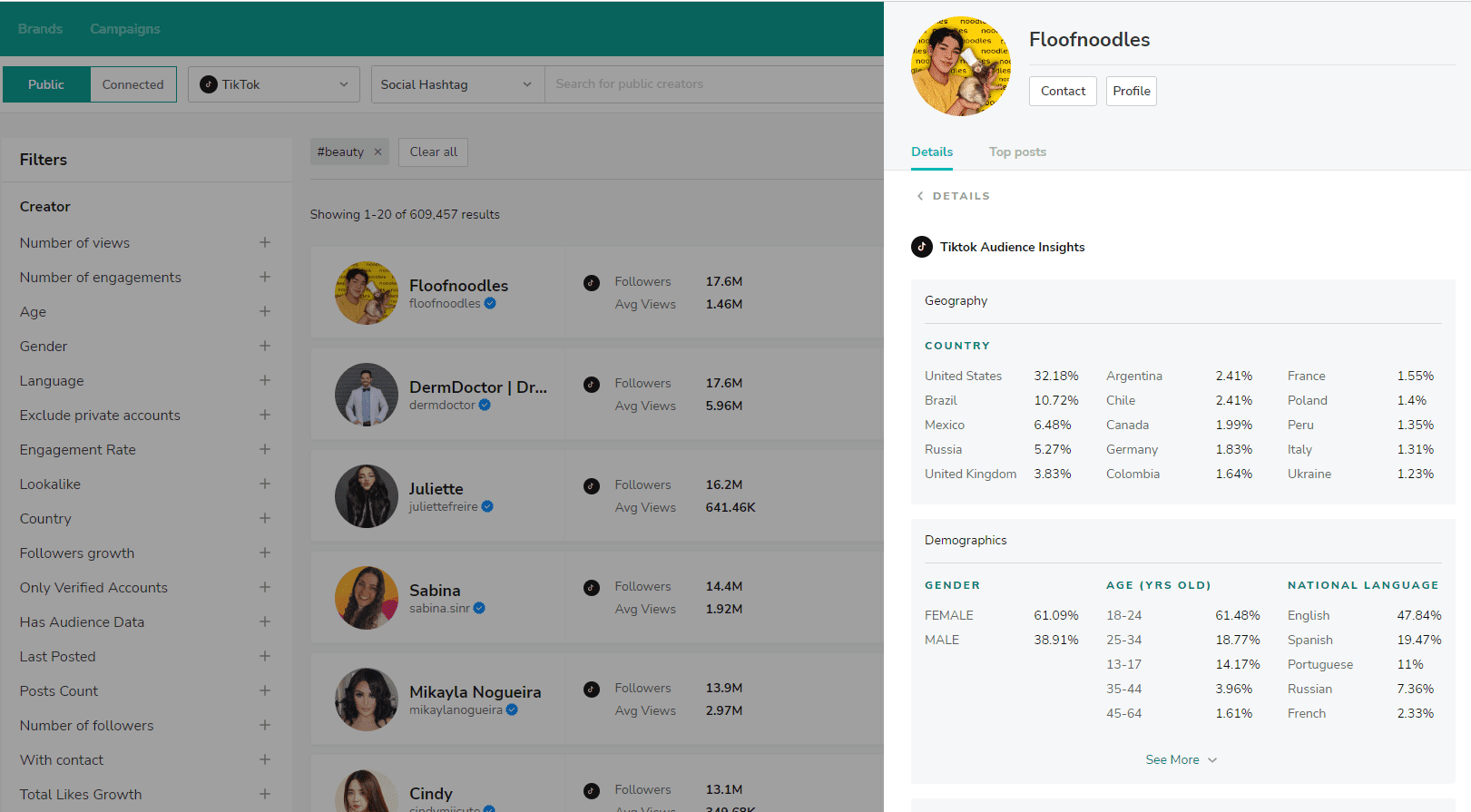Viewport: 1471px width, 812px height.
Task: Click plus icon beside Engagement Rate filter
Action: 264,449
